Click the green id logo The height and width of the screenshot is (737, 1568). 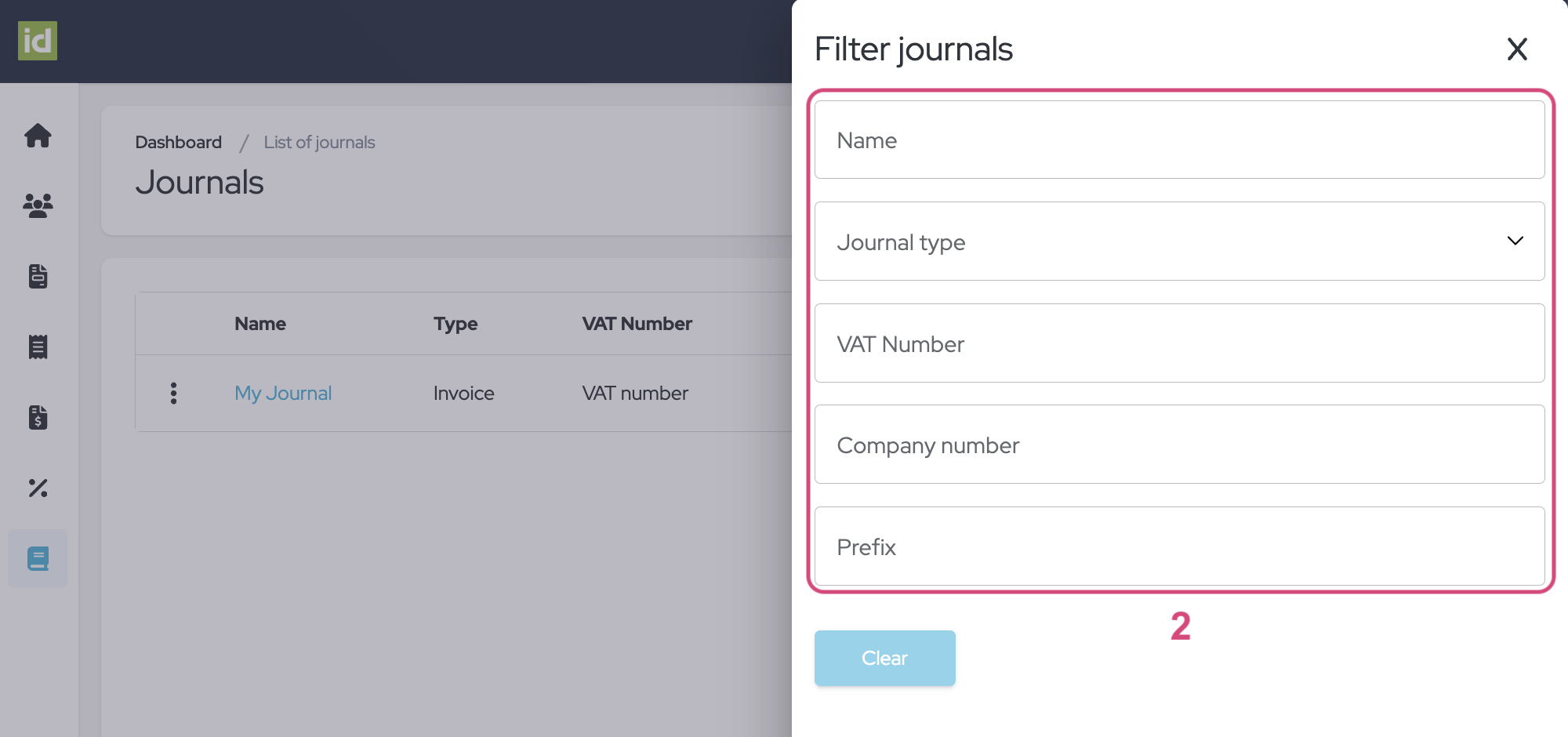tap(38, 41)
